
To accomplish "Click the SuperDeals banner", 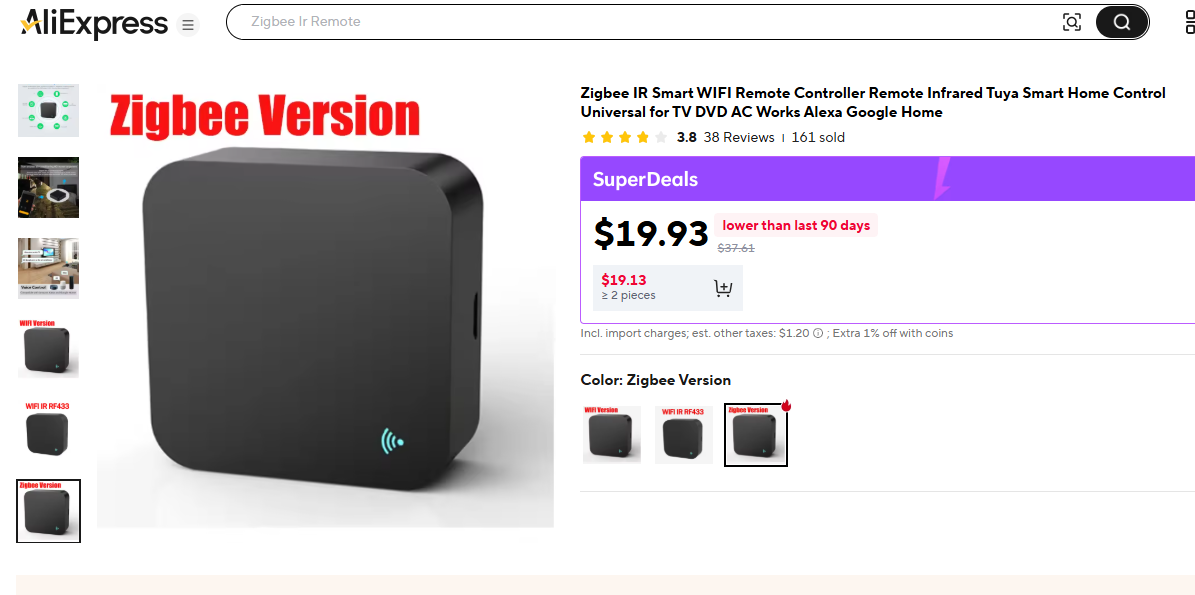I will (x=887, y=179).
